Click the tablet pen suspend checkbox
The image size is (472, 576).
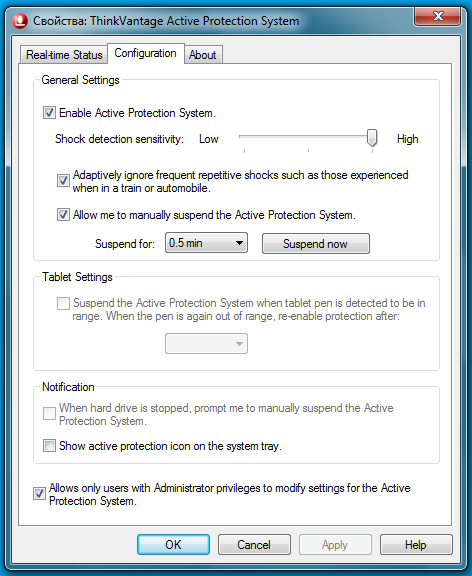(63, 303)
